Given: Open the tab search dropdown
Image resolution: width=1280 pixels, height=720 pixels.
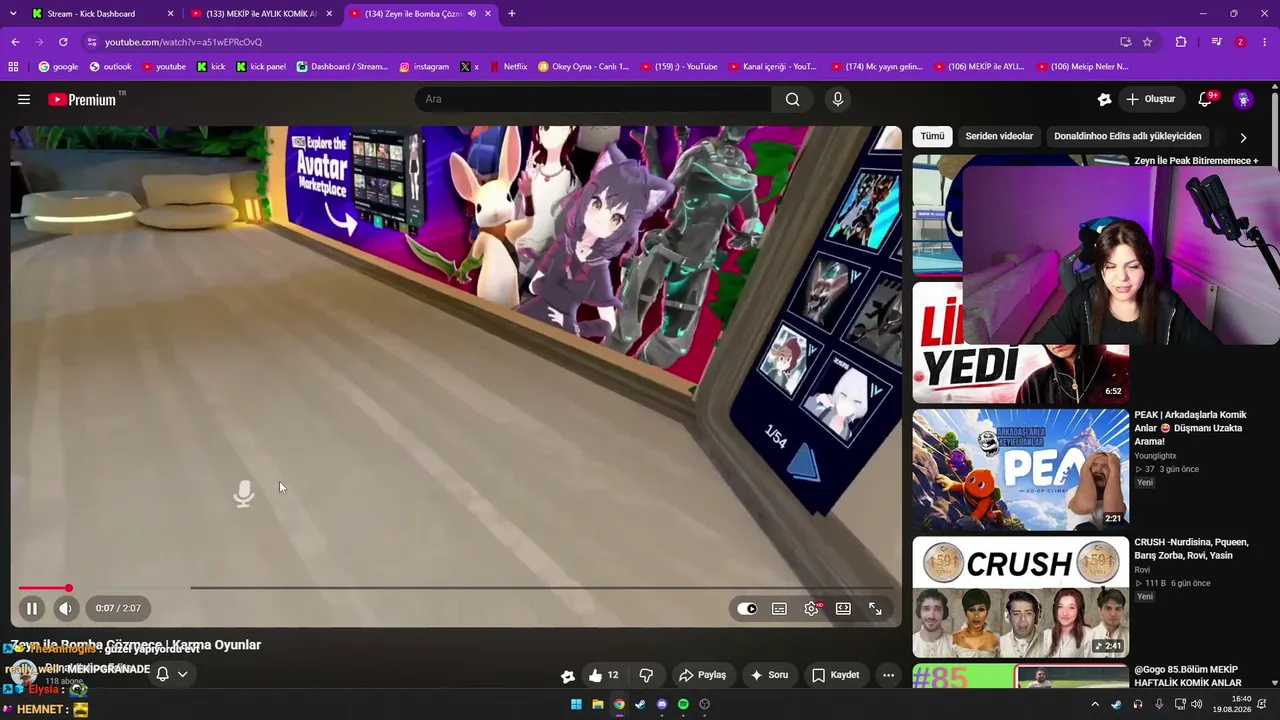Looking at the screenshot, I should click(11, 14).
